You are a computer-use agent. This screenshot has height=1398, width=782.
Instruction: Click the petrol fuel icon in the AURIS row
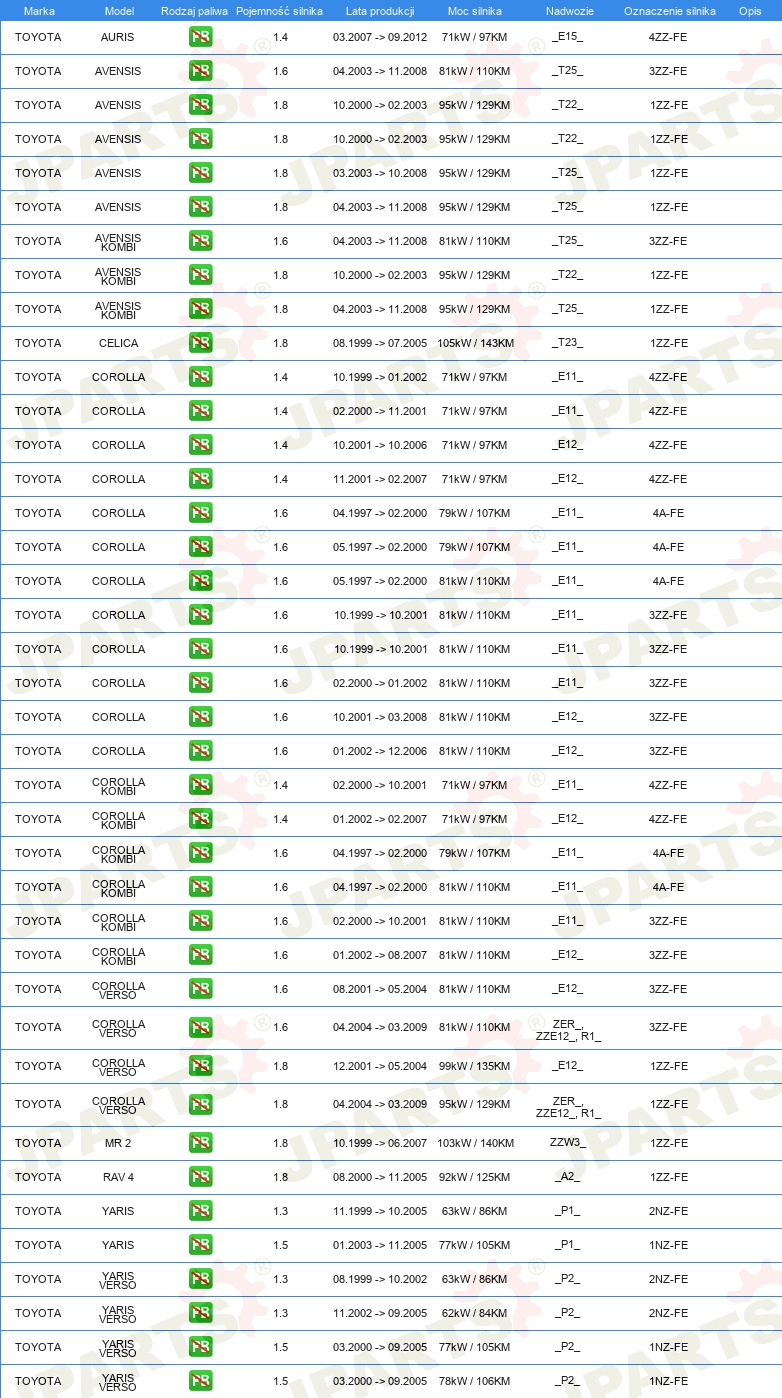coord(200,37)
